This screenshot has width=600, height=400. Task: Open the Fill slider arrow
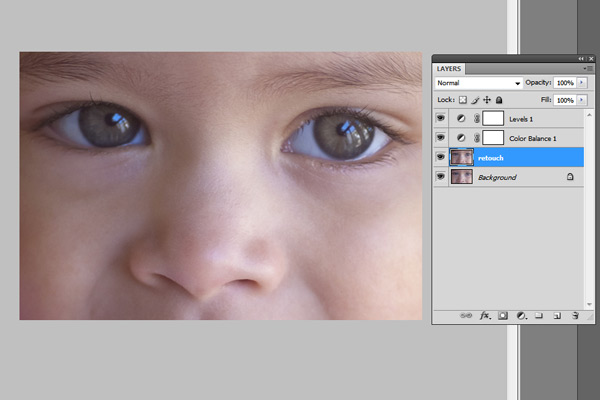[582, 100]
